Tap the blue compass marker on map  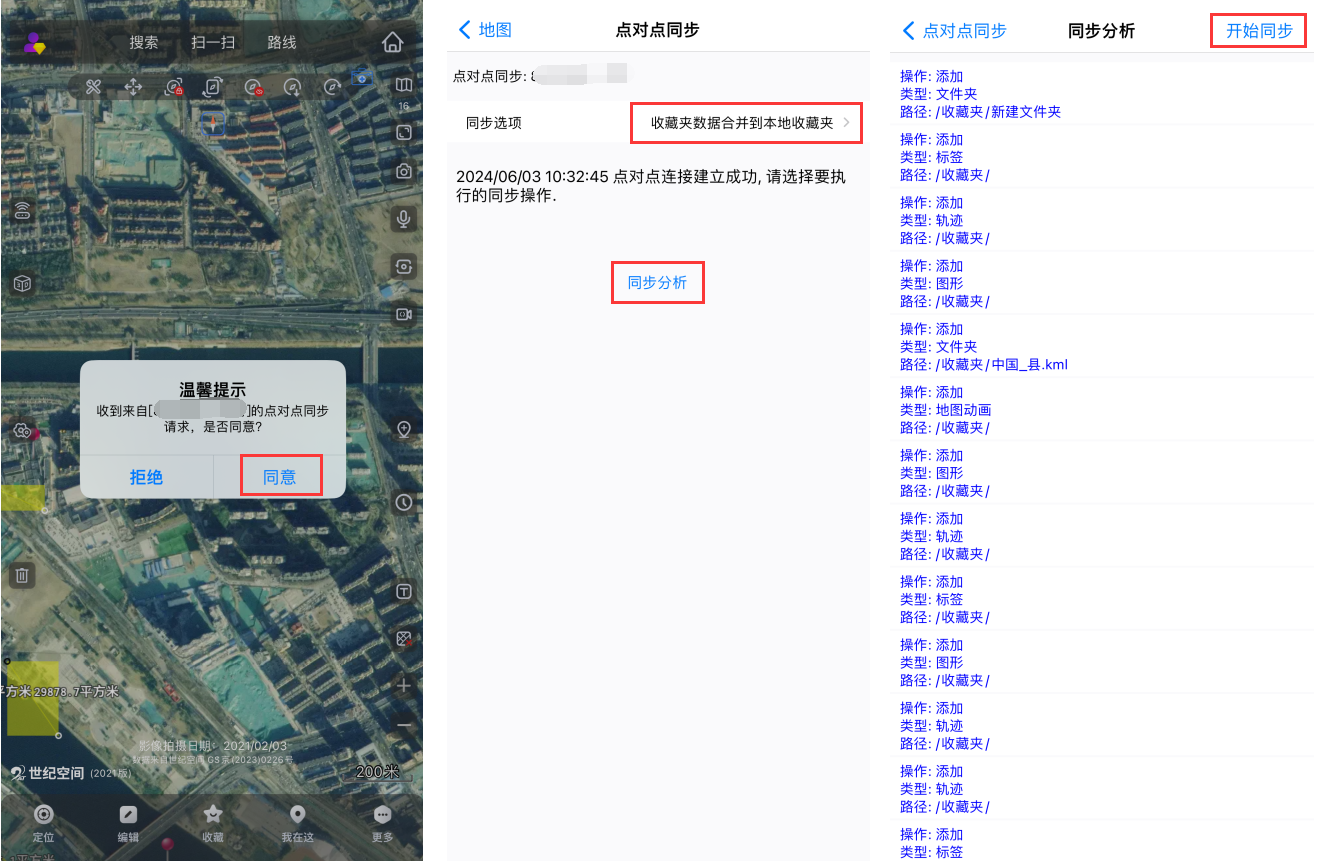coord(213,124)
